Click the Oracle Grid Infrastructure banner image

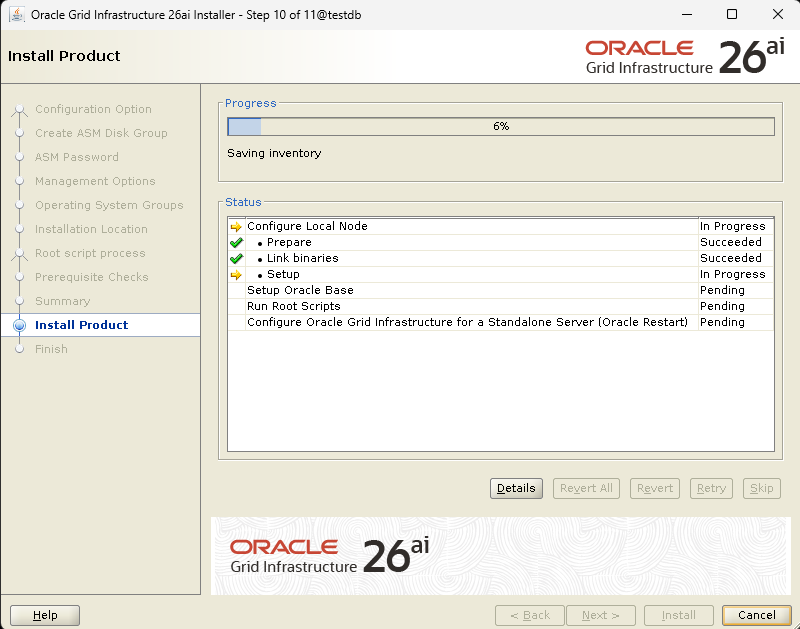[x=501, y=556]
